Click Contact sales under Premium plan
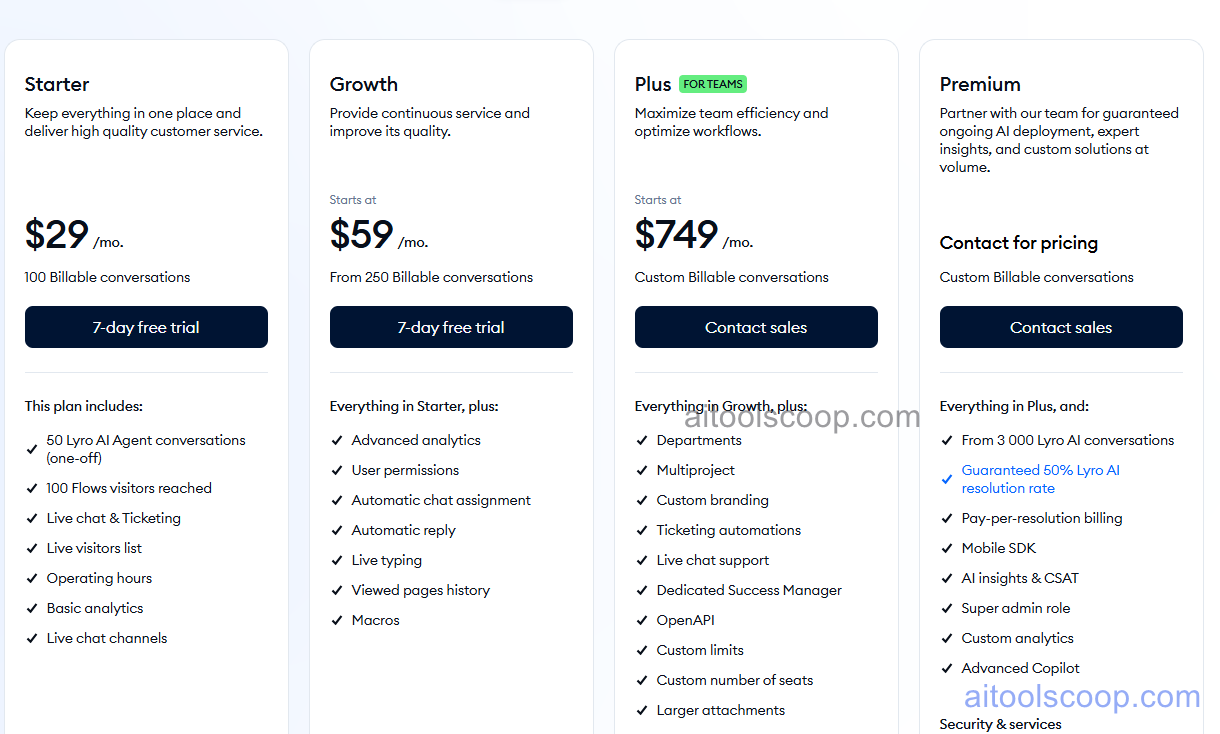The height and width of the screenshot is (734, 1220). click(x=1061, y=327)
